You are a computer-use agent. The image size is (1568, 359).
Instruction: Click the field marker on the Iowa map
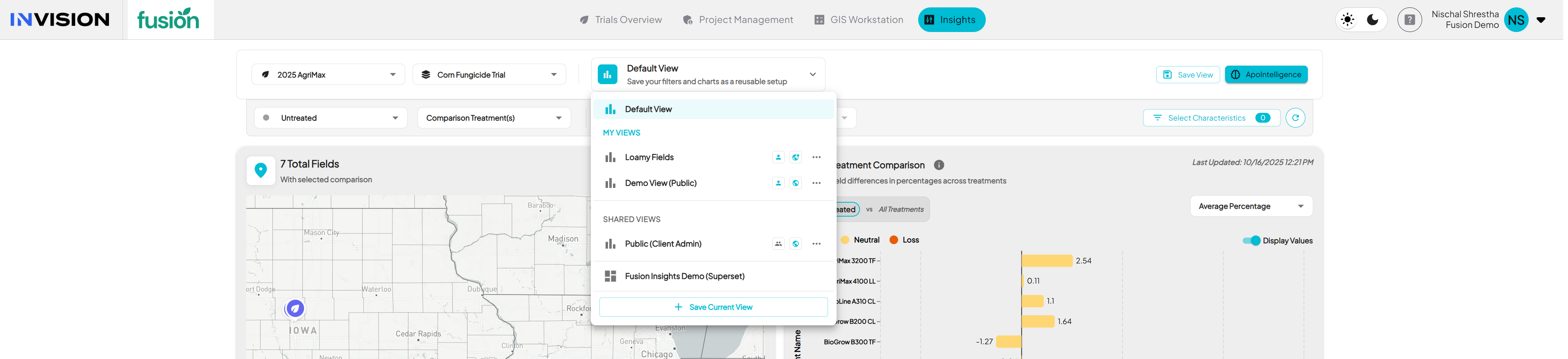[295, 309]
